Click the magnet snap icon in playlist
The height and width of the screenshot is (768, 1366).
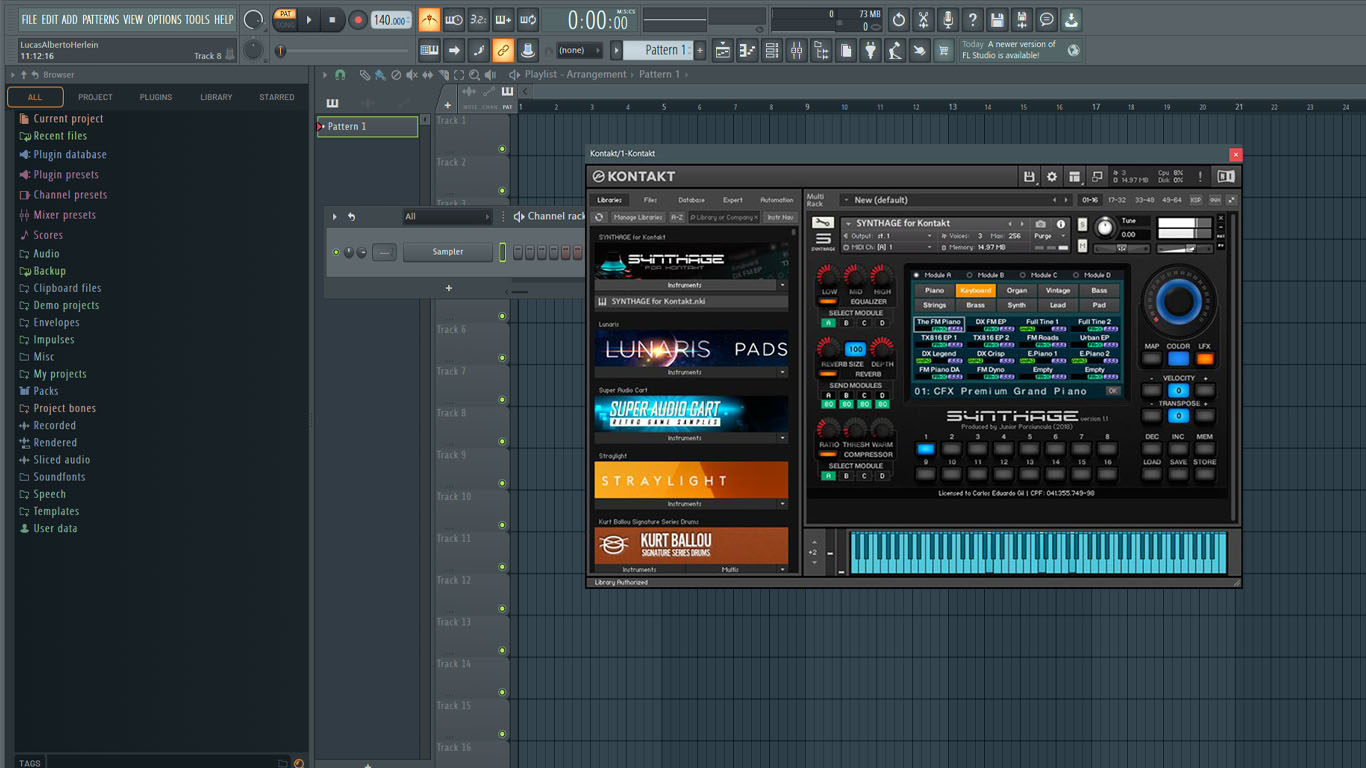coord(340,74)
